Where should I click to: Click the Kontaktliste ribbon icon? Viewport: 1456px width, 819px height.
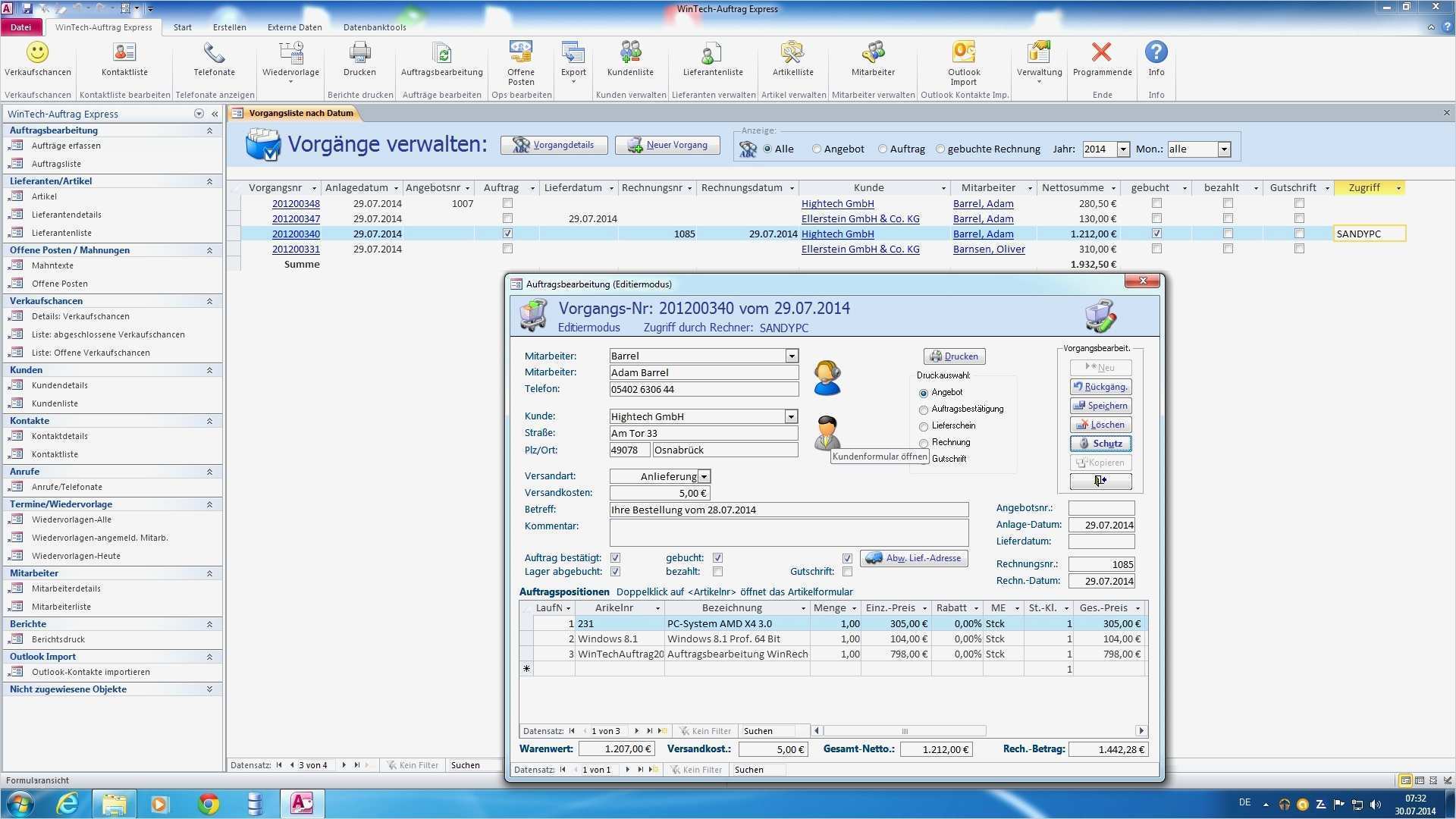pyautogui.click(x=124, y=53)
